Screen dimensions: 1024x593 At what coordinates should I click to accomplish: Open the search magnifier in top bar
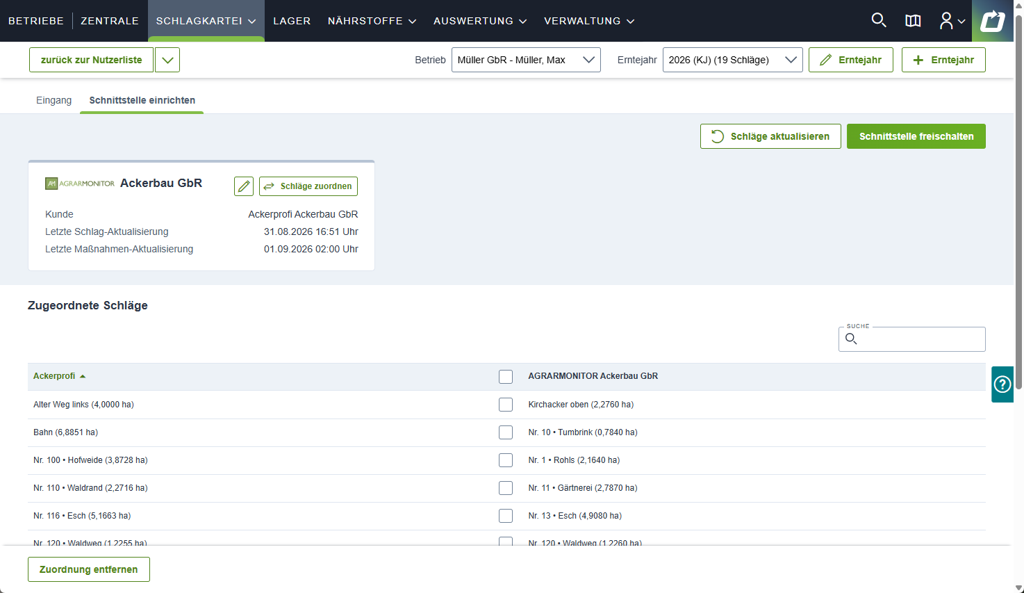click(878, 20)
